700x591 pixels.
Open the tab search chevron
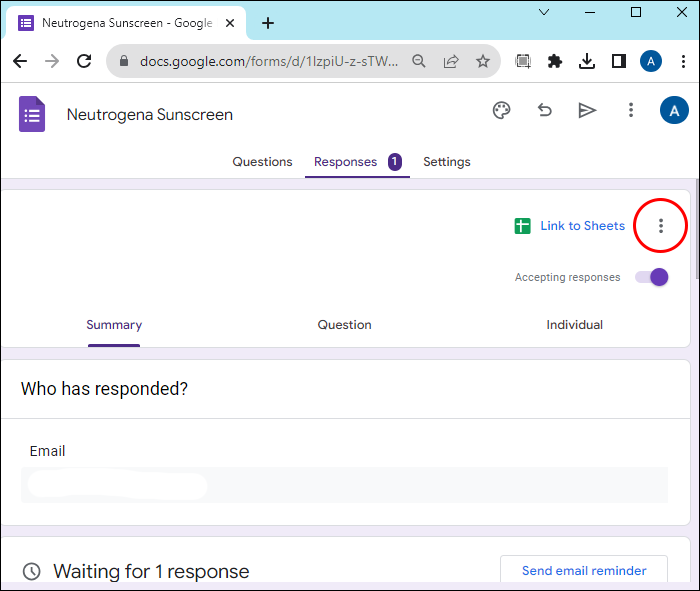click(544, 12)
